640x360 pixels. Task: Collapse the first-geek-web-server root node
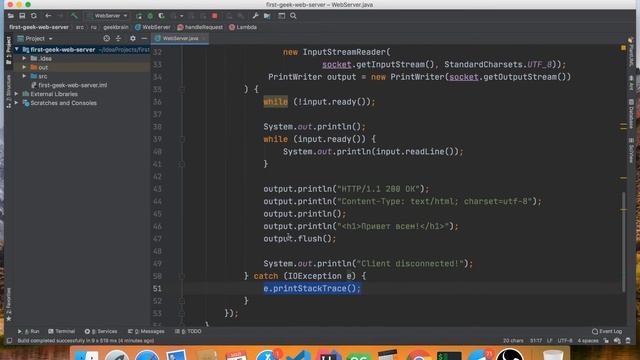tap(17, 49)
